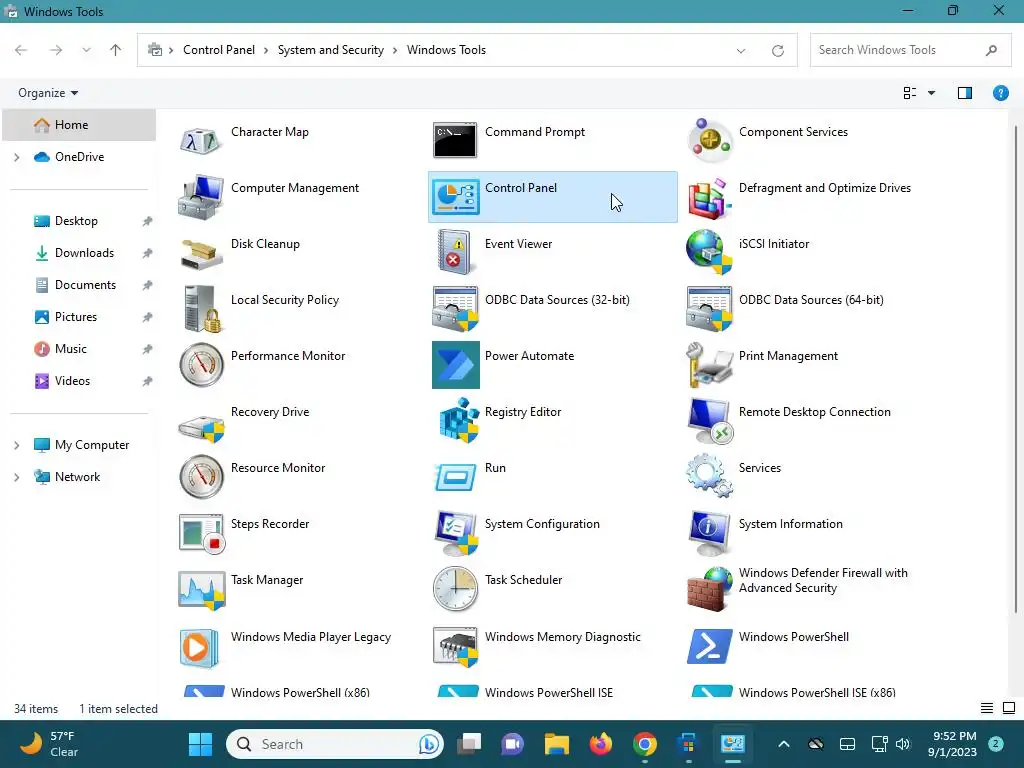Expand the OneDrive tree node

(x=16, y=157)
